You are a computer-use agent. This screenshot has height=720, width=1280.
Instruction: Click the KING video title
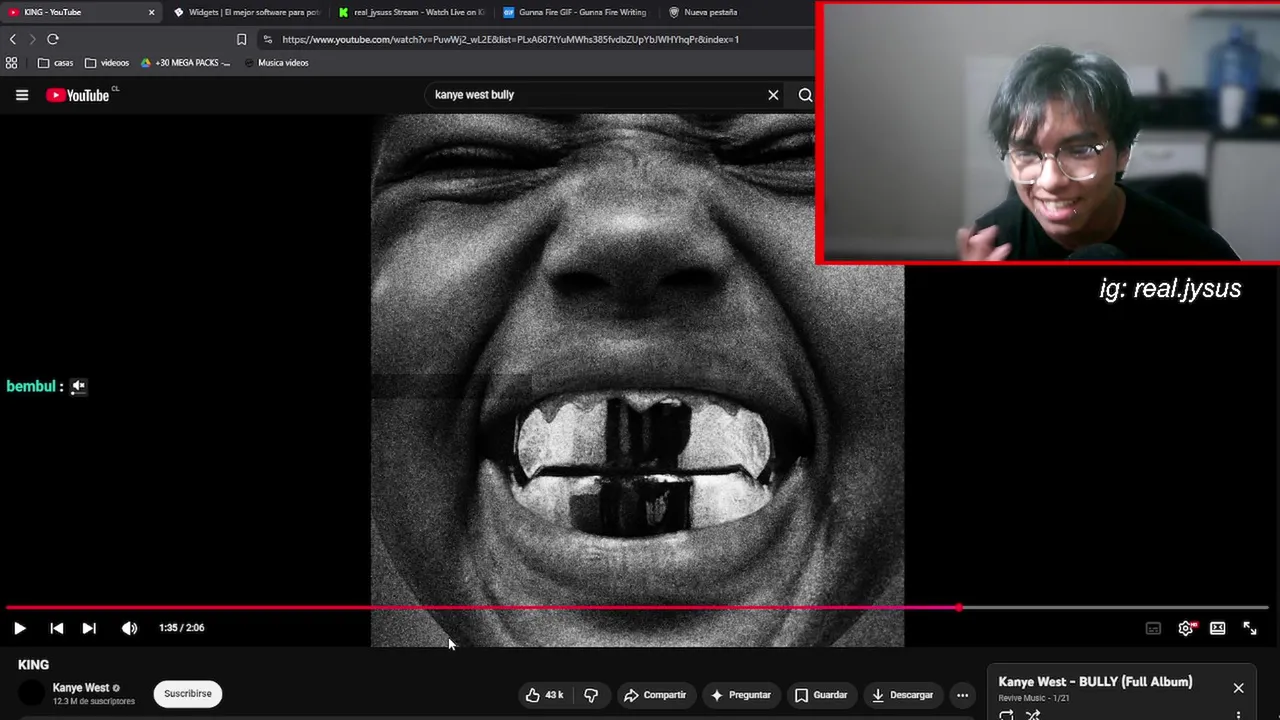[33, 665]
